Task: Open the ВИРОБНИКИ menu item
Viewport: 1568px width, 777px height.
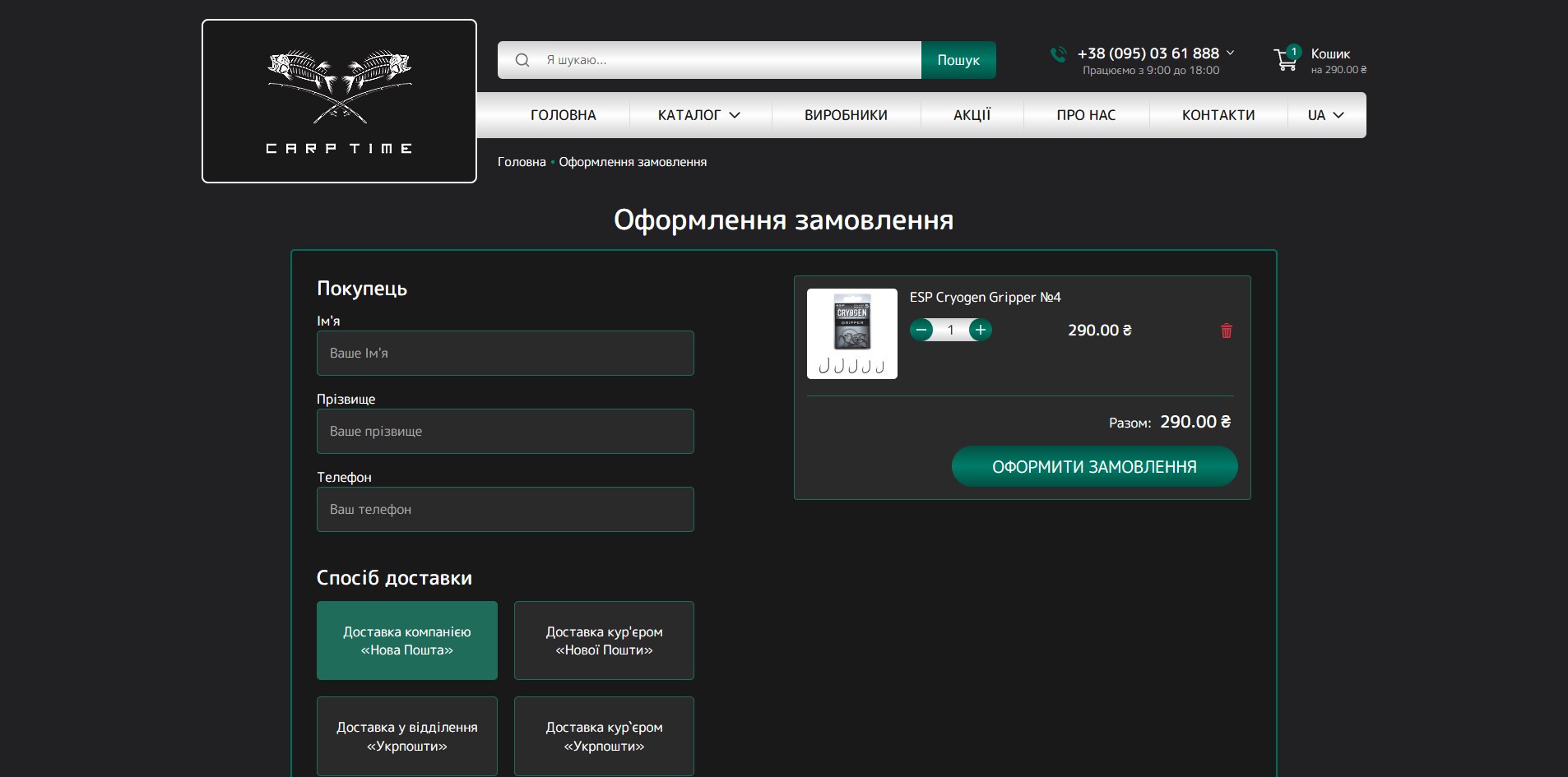Action: click(846, 115)
